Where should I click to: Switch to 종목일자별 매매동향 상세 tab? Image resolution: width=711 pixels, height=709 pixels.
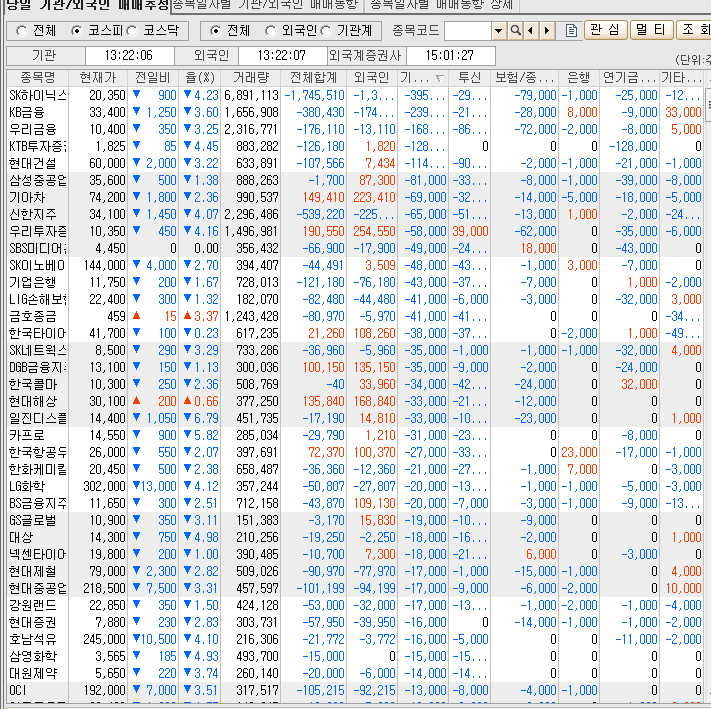point(442,5)
